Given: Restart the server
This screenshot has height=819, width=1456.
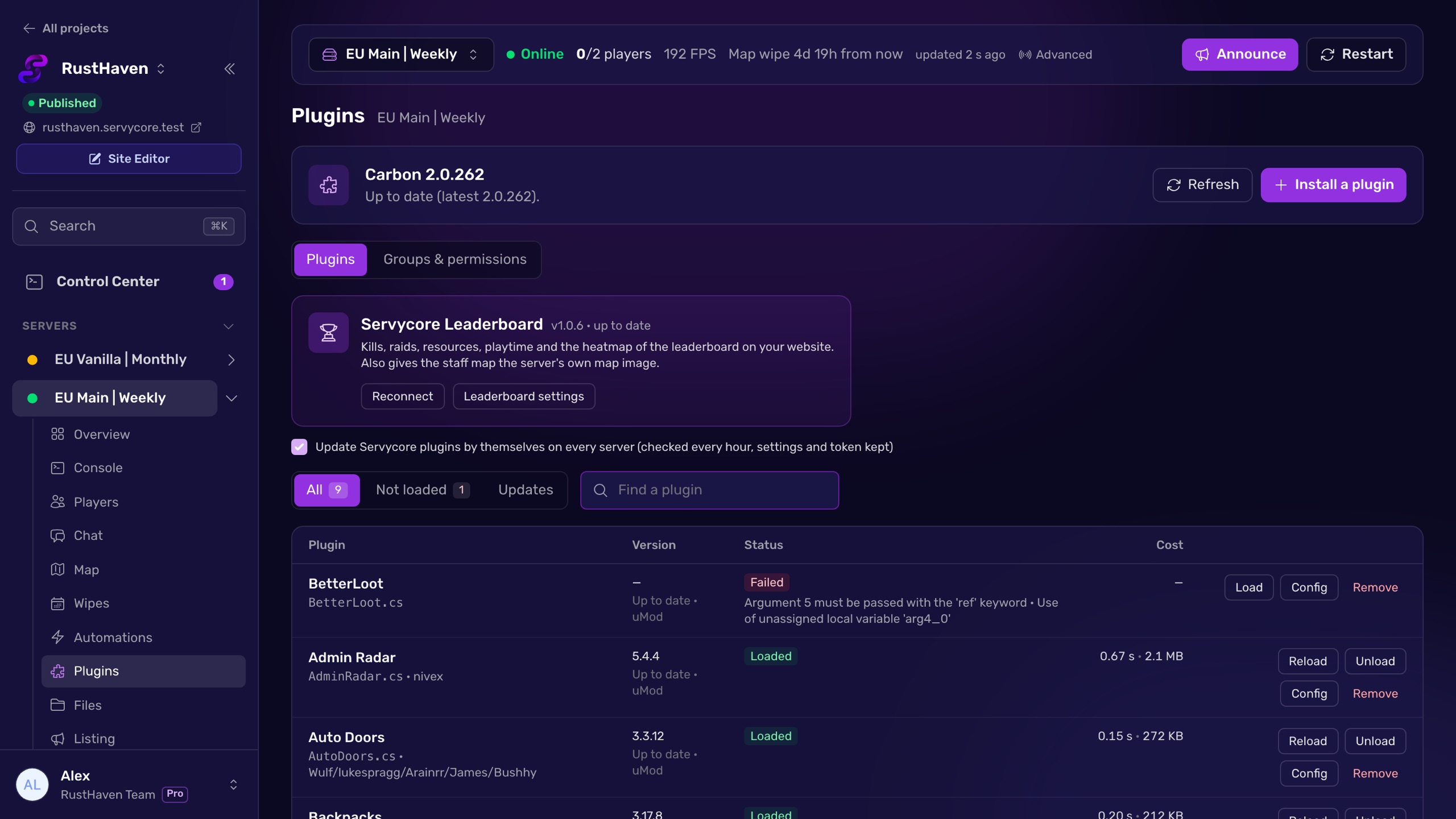Looking at the screenshot, I should (1356, 55).
